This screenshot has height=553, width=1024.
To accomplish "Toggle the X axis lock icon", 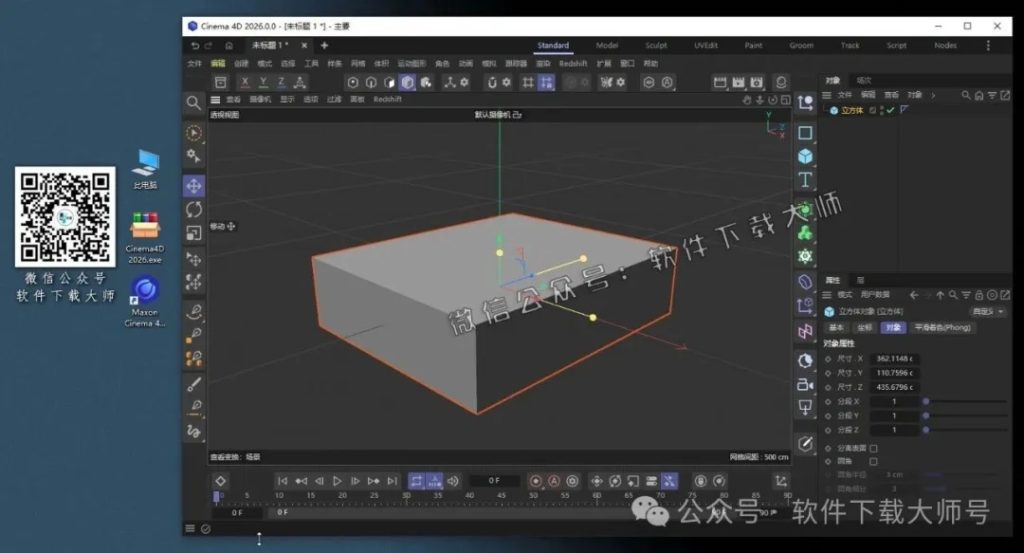I will (x=245, y=82).
